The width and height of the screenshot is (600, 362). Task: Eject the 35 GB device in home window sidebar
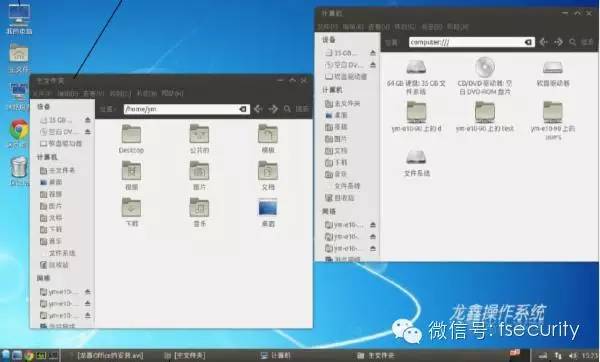point(88,120)
